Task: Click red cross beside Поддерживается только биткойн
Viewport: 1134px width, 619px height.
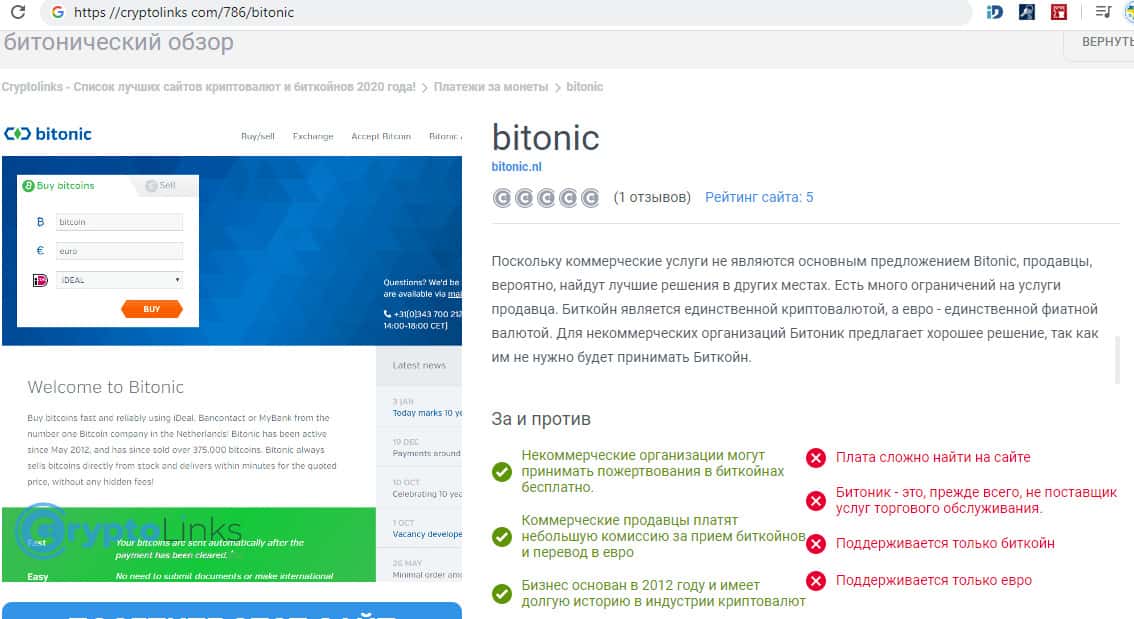Action: (816, 544)
